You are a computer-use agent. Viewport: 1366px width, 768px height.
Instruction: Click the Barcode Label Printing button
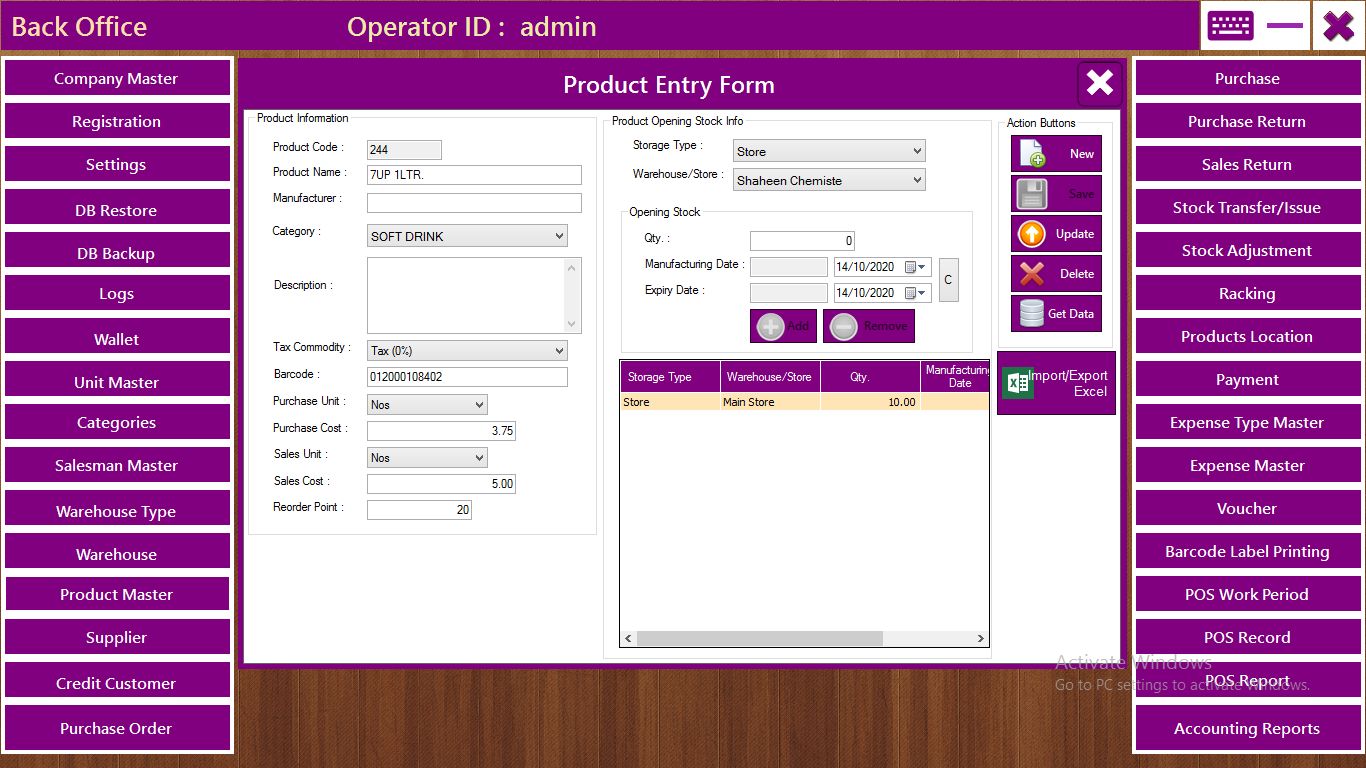tap(1246, 552)
